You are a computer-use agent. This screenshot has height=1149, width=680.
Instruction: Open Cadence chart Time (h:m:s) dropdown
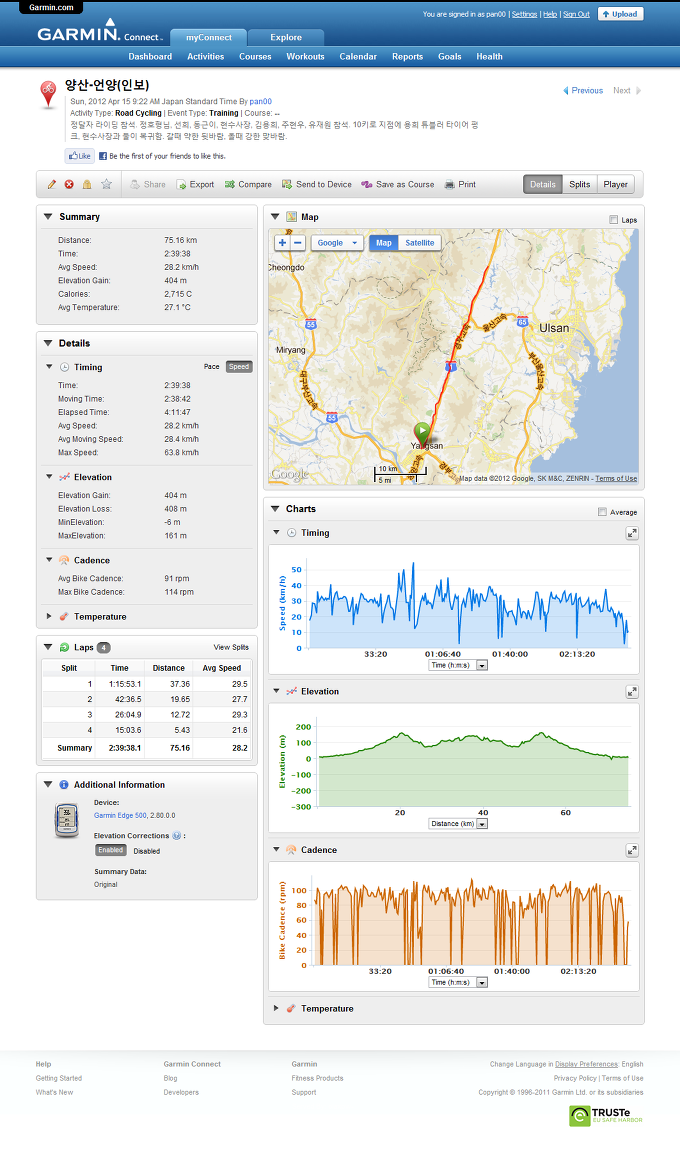pos(458,982)
